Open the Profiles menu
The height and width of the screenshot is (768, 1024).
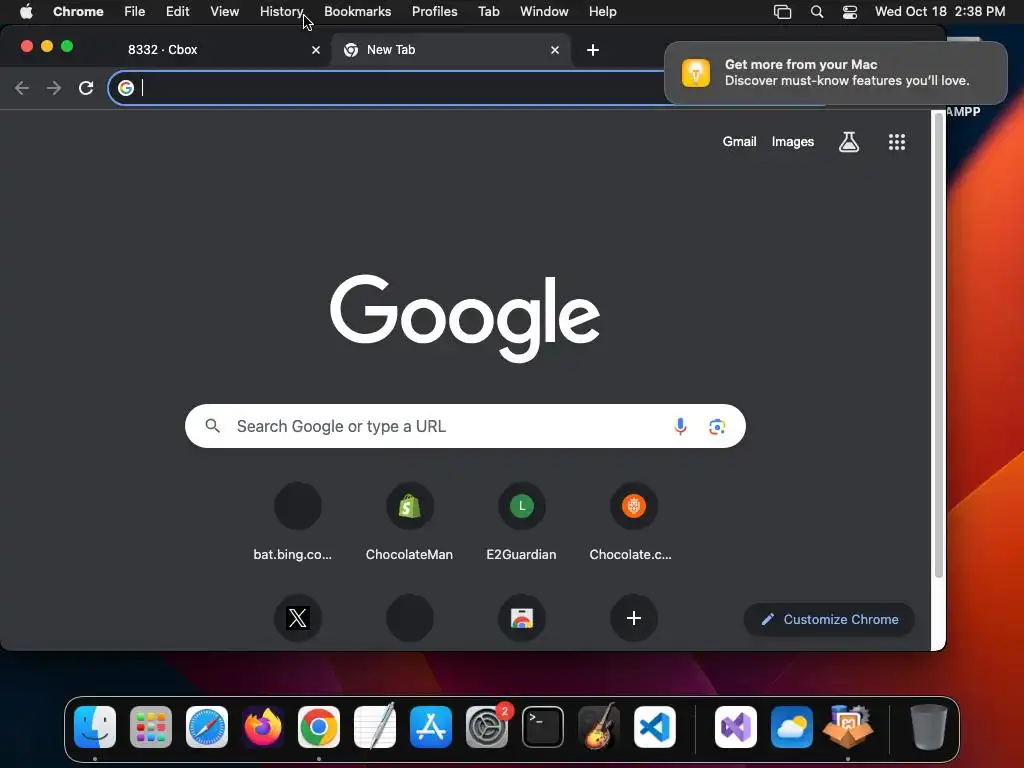(x=434, y=12)
